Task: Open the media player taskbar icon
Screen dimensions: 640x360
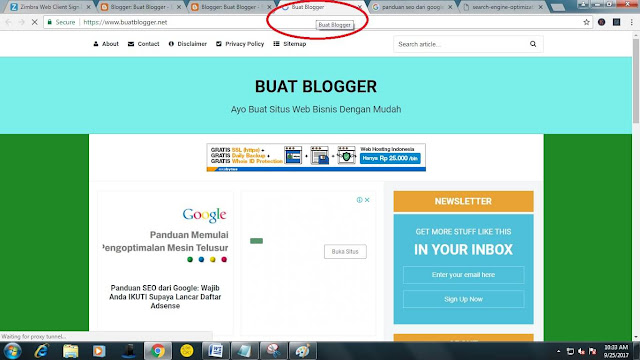Action: coord(99,351)
